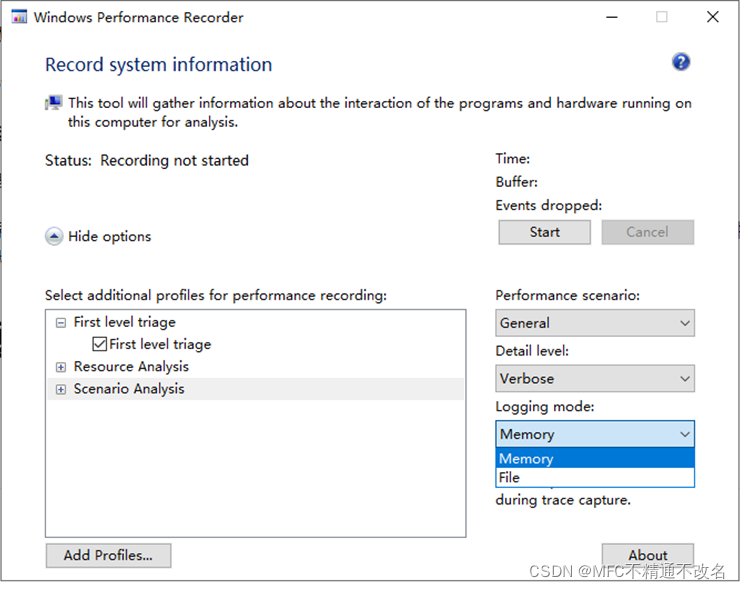Click the 'Buffer:' label
This screenshot has height=589, width=740.
[517, 182]
